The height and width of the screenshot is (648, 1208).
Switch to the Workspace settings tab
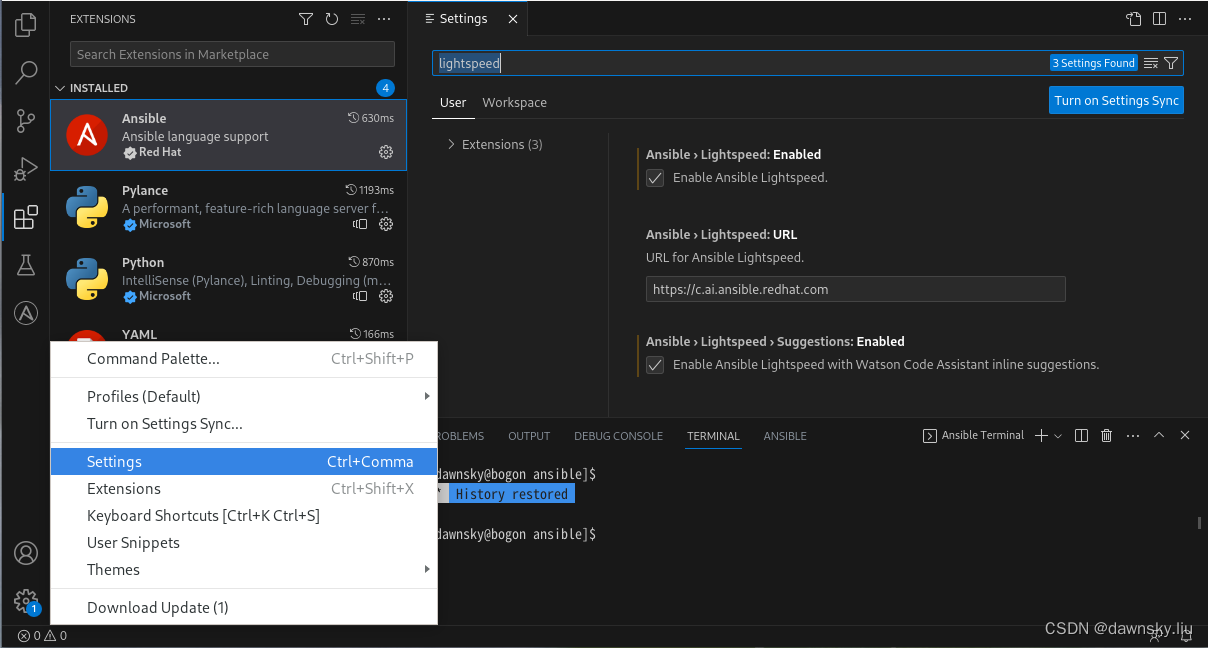point(514,102)
